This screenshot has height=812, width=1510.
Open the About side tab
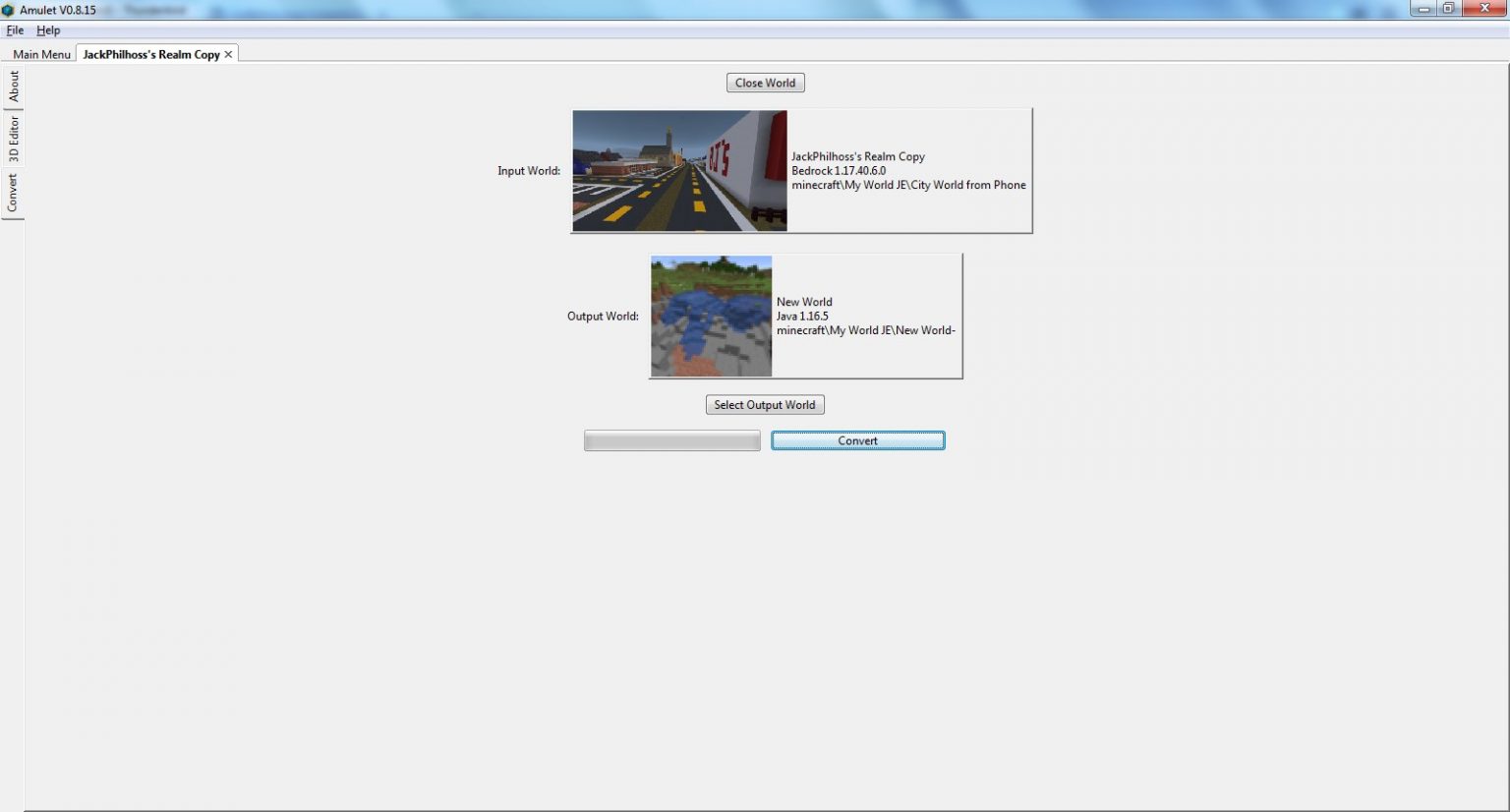tap(13, 87)
